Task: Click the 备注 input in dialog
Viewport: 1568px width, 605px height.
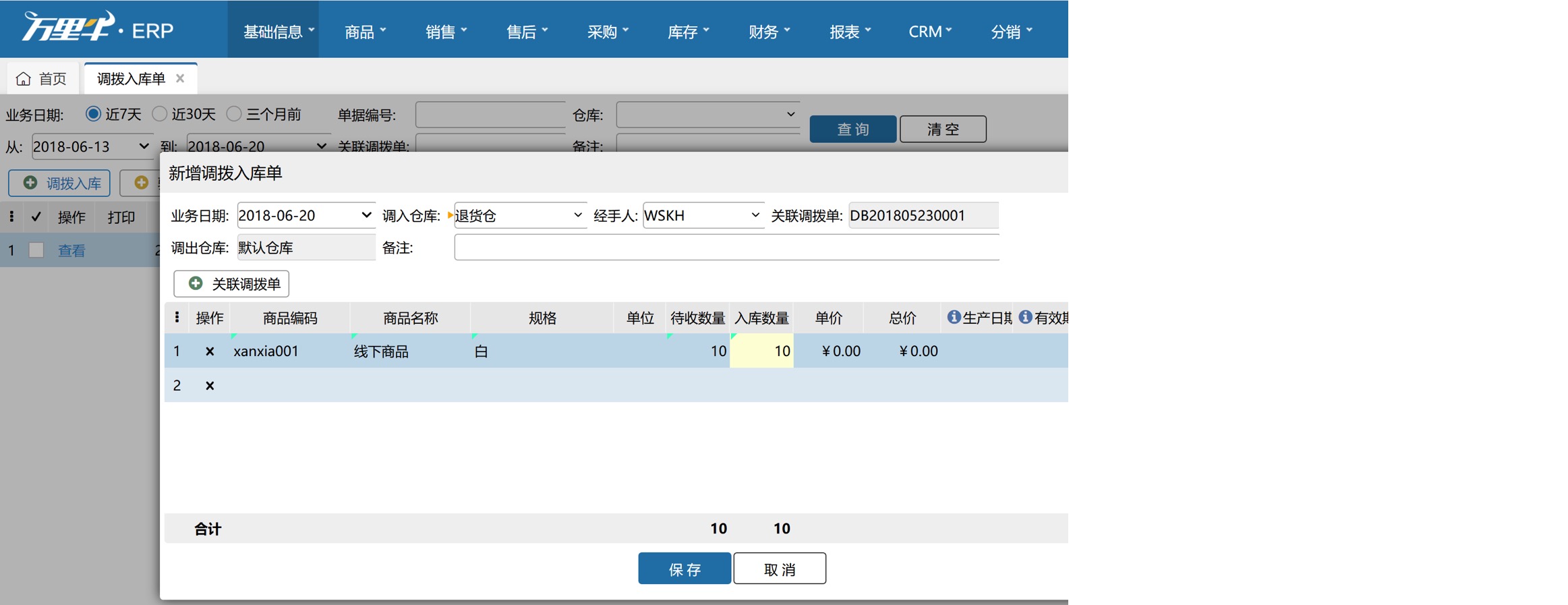Action: 726,248
